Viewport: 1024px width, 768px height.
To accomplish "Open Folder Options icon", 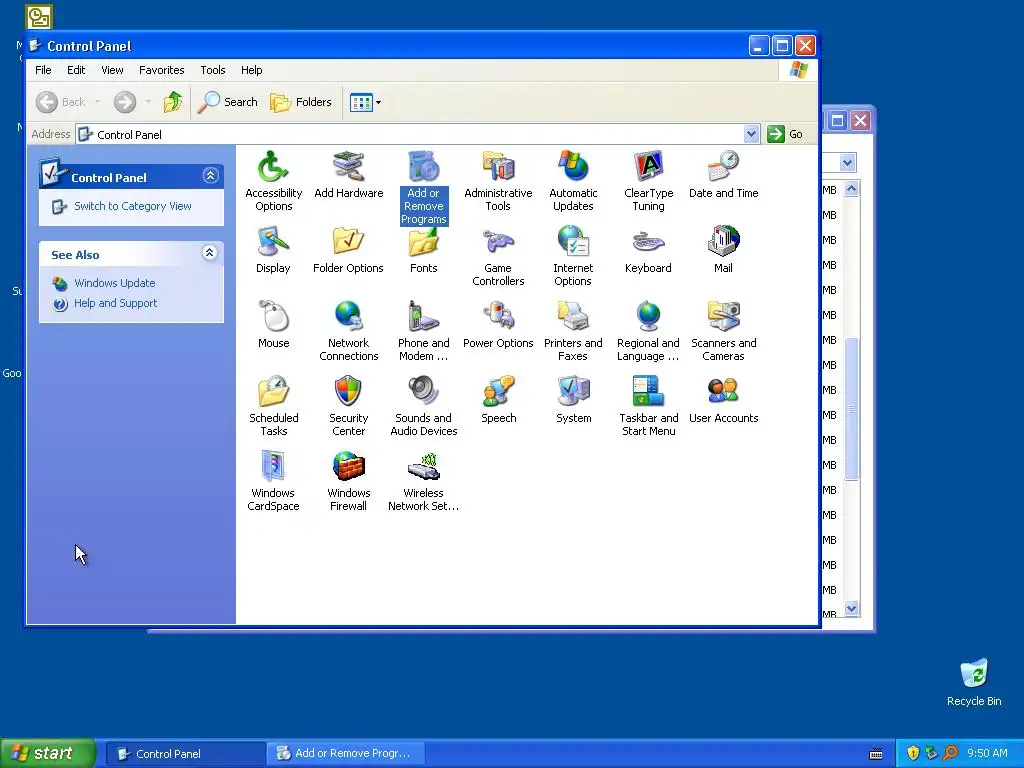I will click(x=348, y=249).
